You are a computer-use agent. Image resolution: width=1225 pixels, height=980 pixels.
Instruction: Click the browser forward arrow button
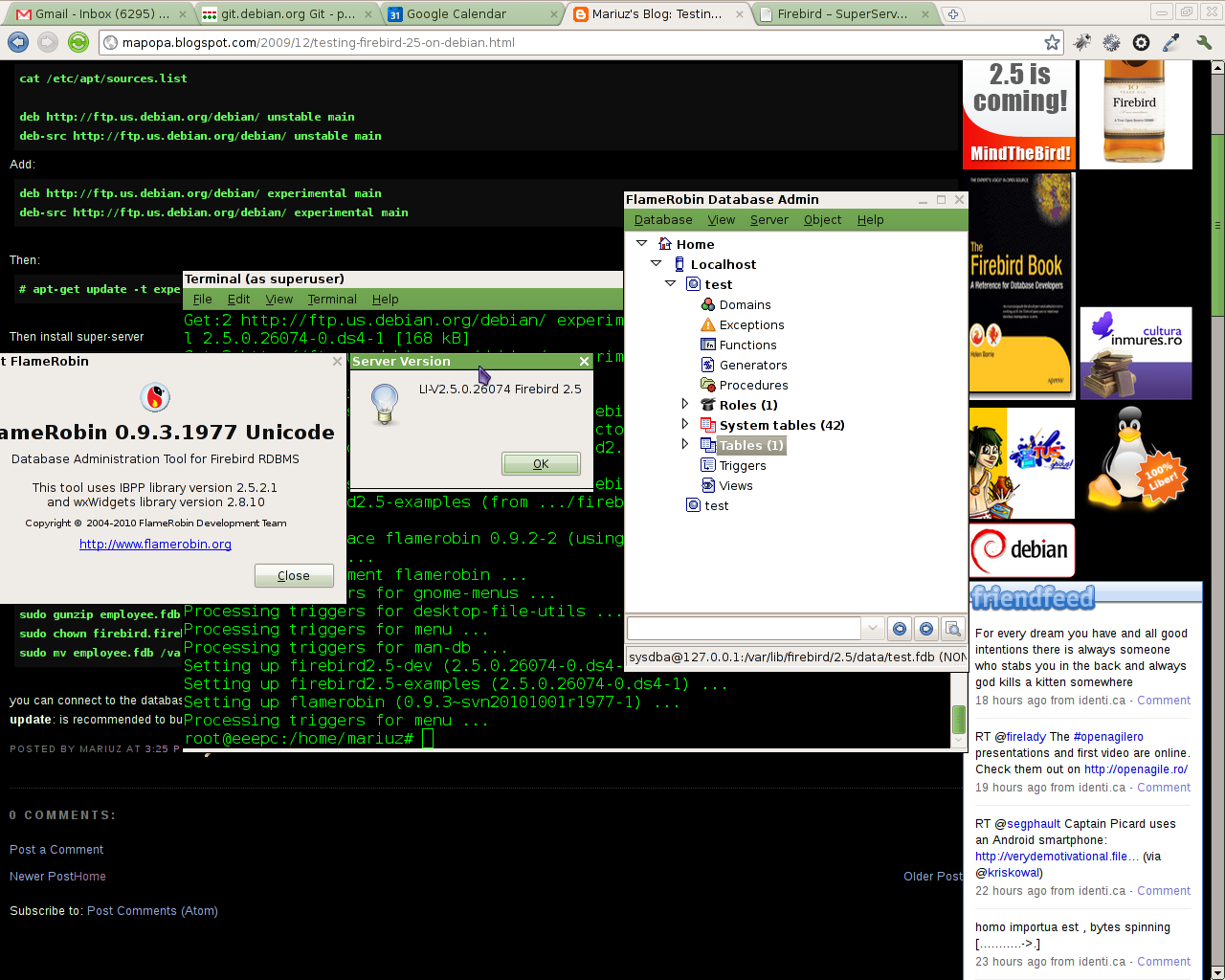click(x=48, y=42)
